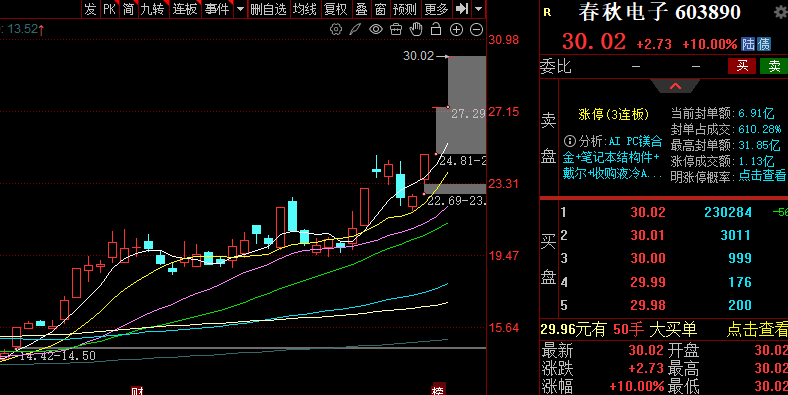Open the toolbox icon above chart

click(x=396, y=29)
